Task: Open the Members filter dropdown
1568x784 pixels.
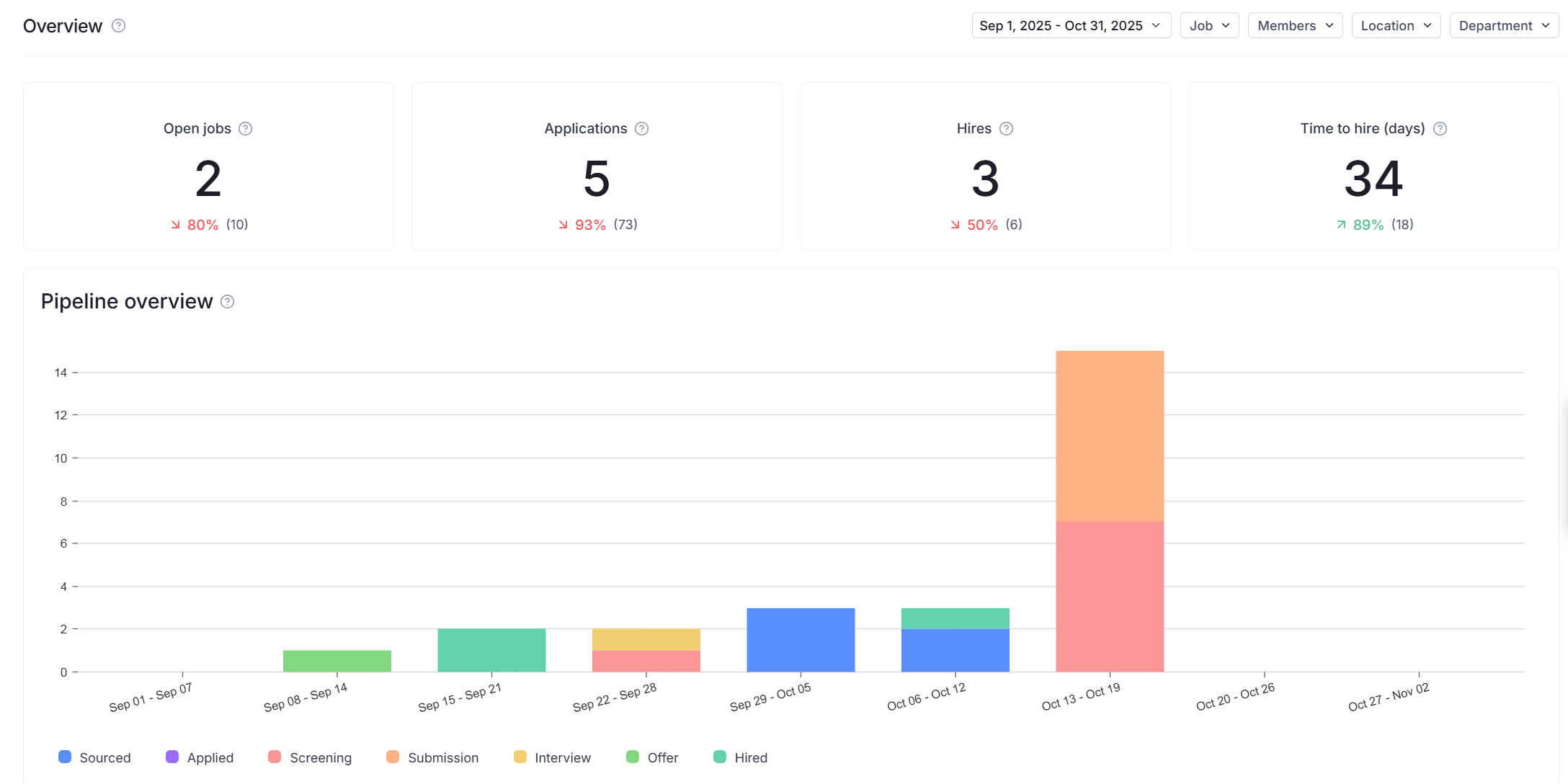Action: [x=1295, y=26]
